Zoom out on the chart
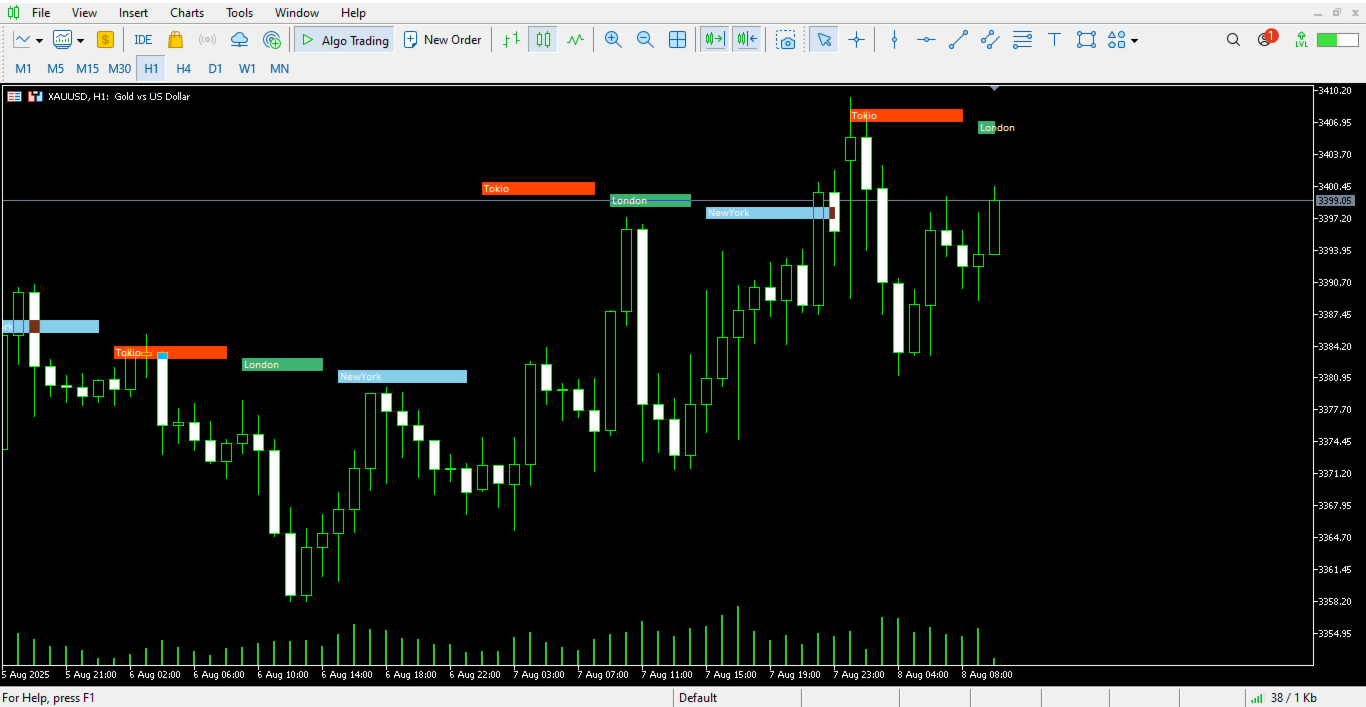This screenshot has width=1366, height=707. click(645, 40)
